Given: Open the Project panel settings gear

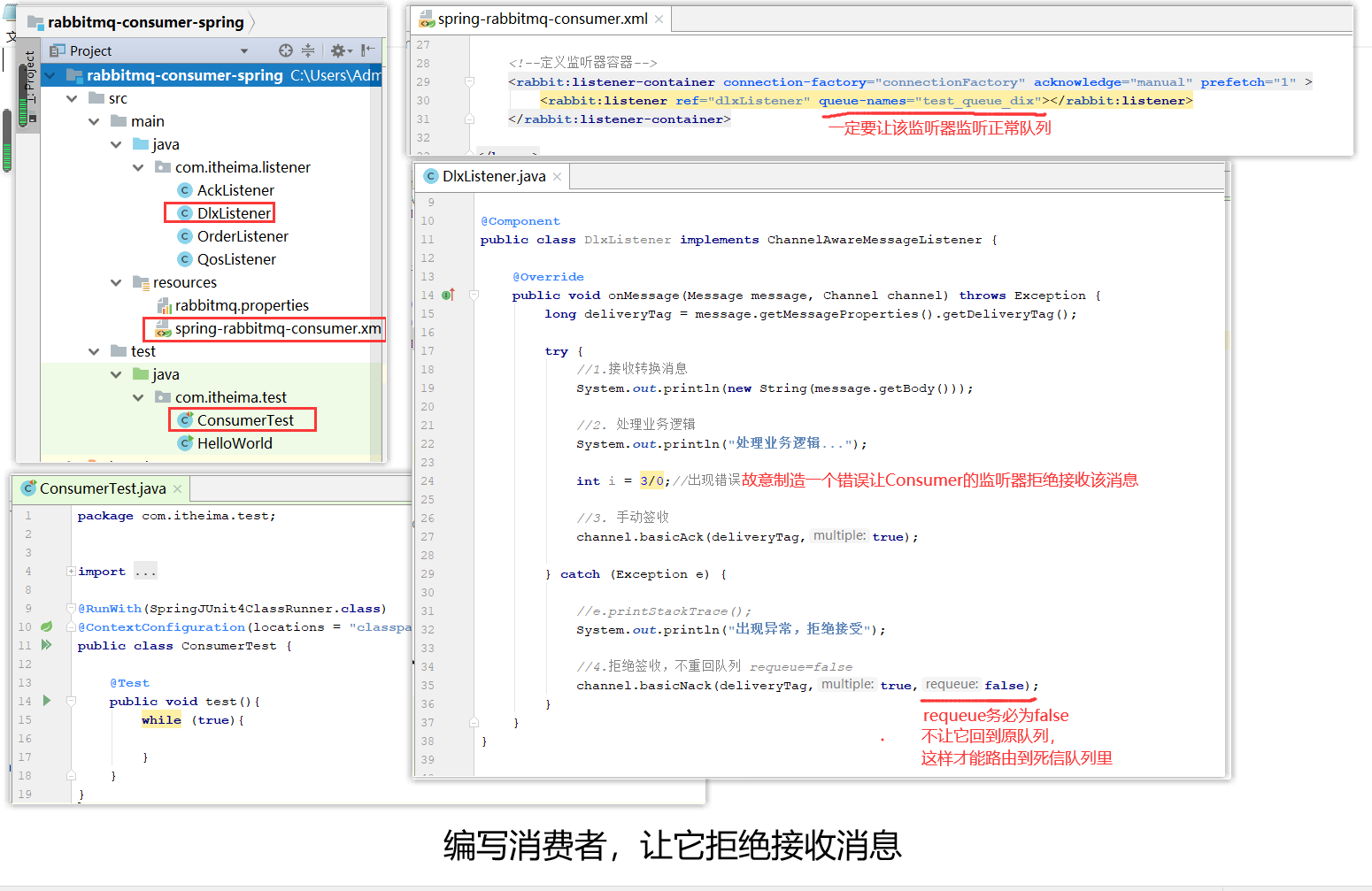Looking at the screenshot, I should pyautogui.click(x=337, y=50).
